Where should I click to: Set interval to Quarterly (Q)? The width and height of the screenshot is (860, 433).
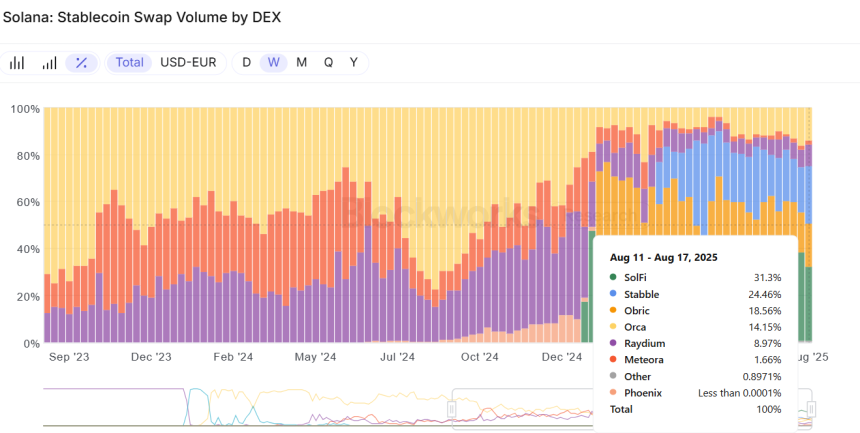coord(328,63)
